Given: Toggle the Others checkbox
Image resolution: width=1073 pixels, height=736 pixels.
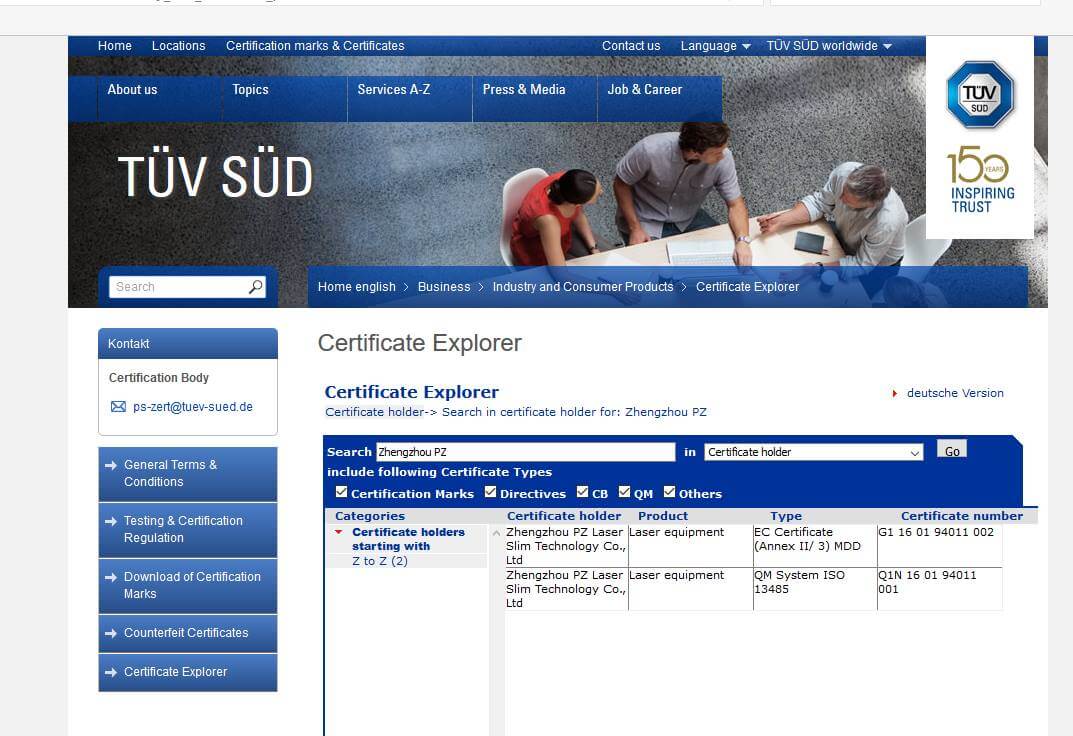Looking at the screenshot, I should pos(669,492).
